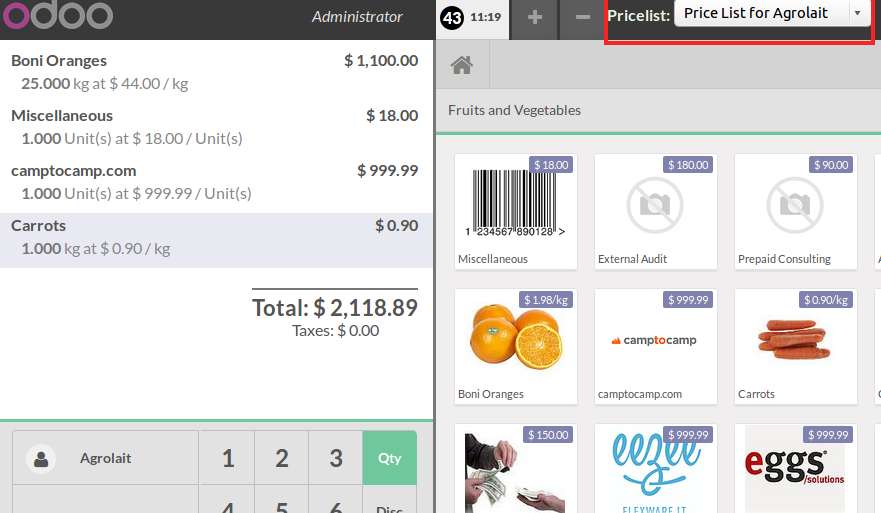Click the Odoo logo
Screen dimensions: 881x513
57,16
